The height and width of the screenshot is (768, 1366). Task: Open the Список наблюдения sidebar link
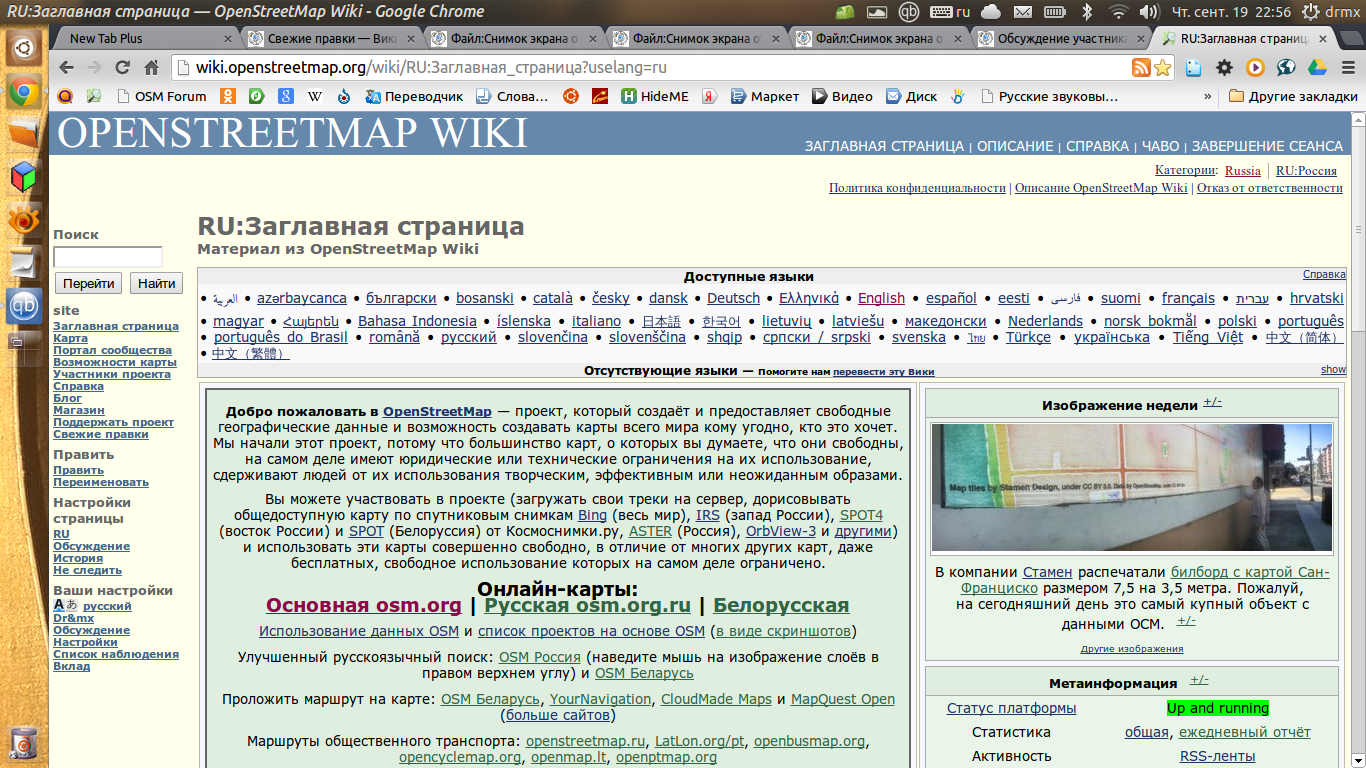pyautogui.click(x=116, y=654)
